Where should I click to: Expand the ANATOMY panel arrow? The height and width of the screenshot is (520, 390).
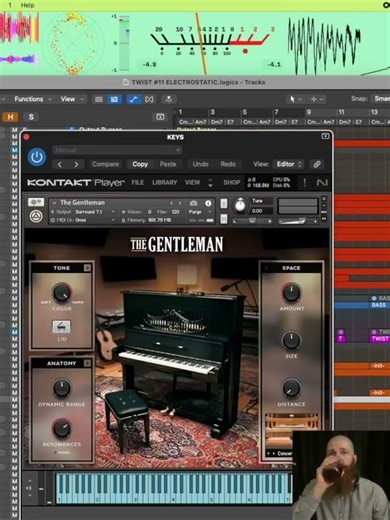pyautogui.click(x=87, y=363)
